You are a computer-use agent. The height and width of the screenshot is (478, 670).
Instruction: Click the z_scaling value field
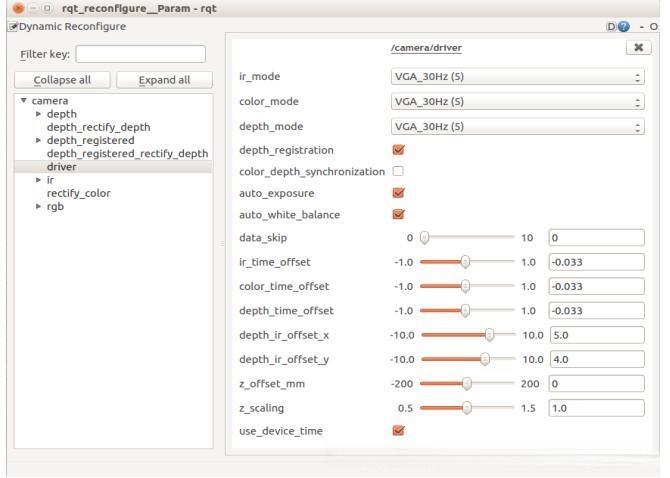click(597, 408)
